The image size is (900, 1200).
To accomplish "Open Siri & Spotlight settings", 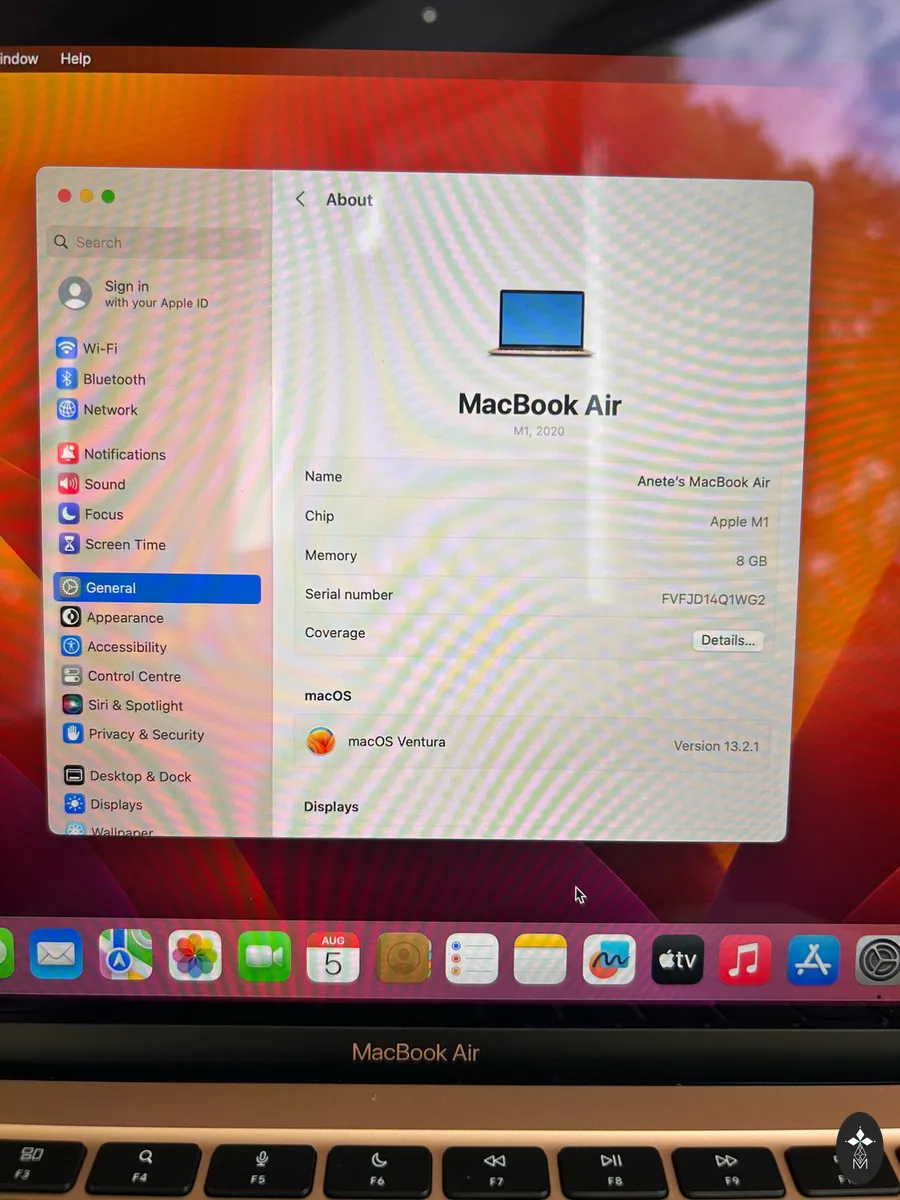I will point(122,705).
